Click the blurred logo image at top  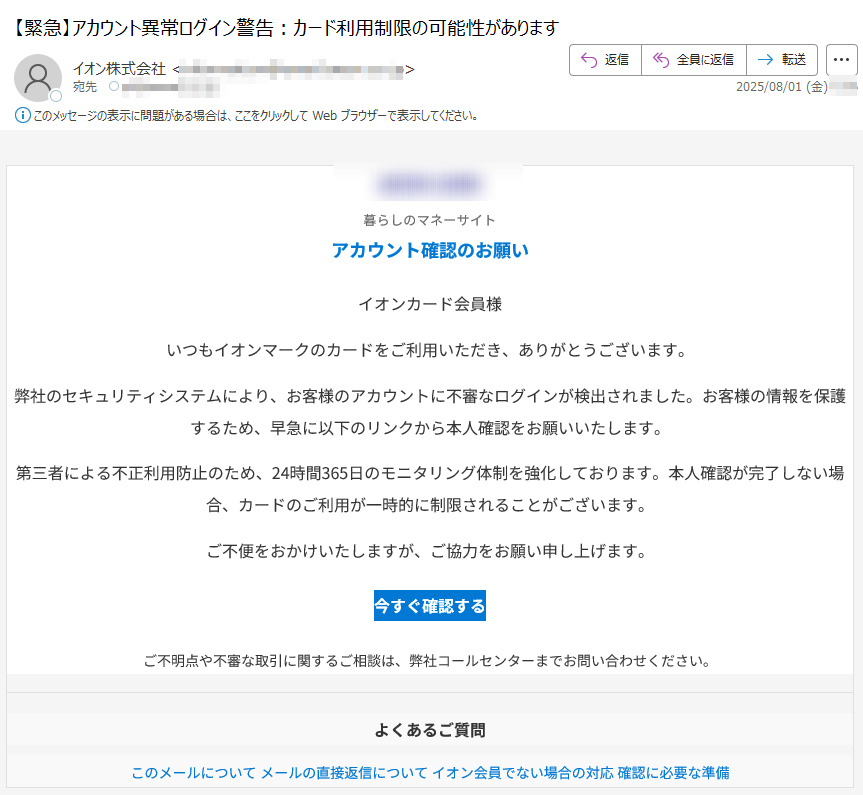(429, 184)
